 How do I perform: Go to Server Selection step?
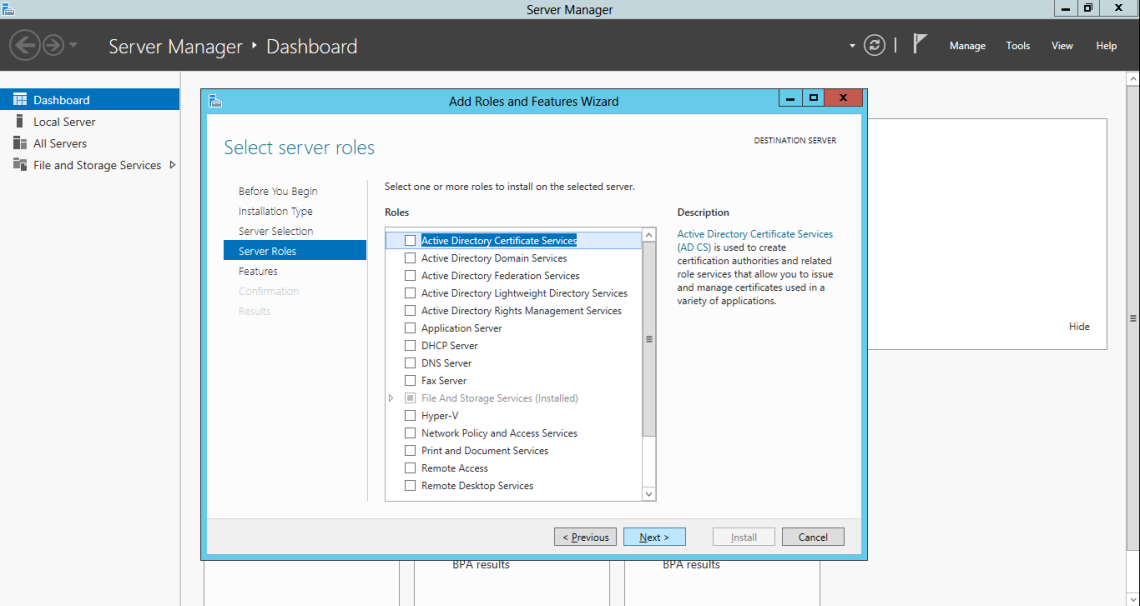coord(276,231)
